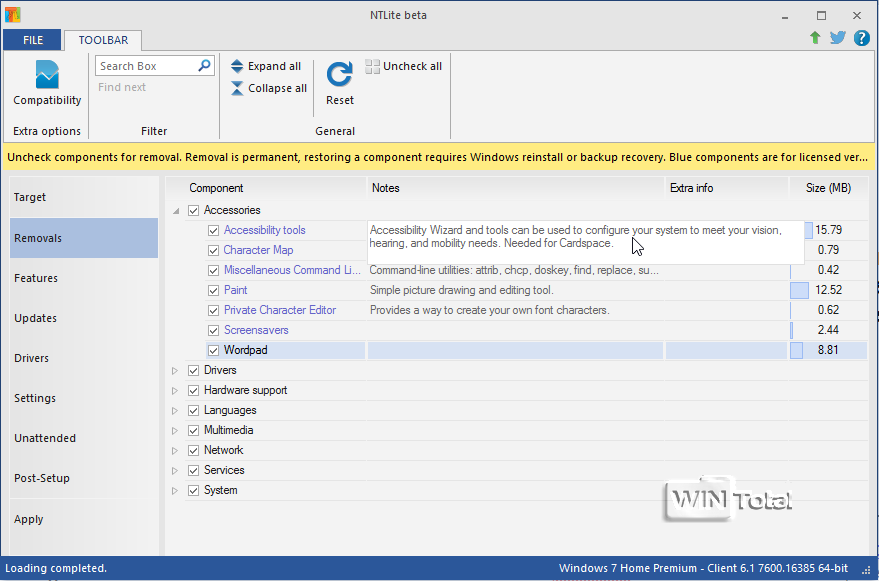Open the blue help question mark icon
The image size is (879, 581).
[861, 38]
